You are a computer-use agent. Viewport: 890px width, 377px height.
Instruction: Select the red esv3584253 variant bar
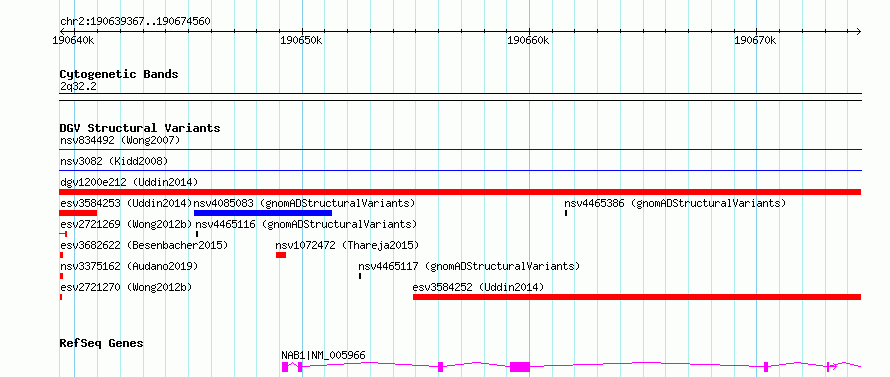coord(78,213)
